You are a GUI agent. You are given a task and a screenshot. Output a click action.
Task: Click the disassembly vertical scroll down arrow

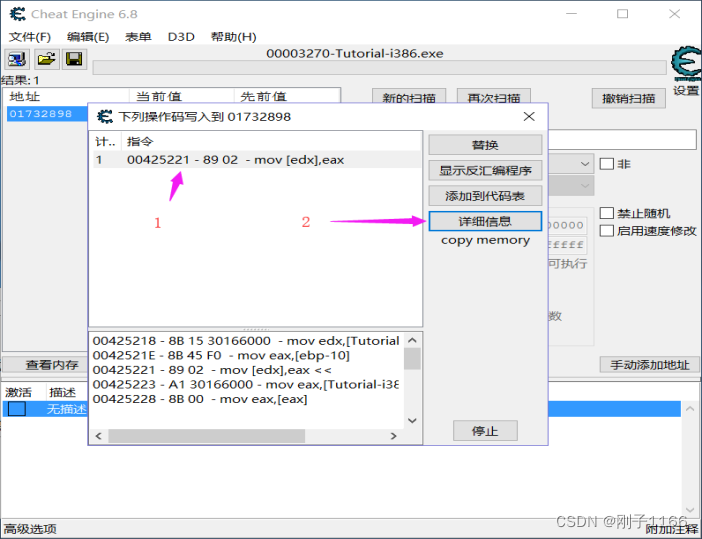(x=412, y=420)
